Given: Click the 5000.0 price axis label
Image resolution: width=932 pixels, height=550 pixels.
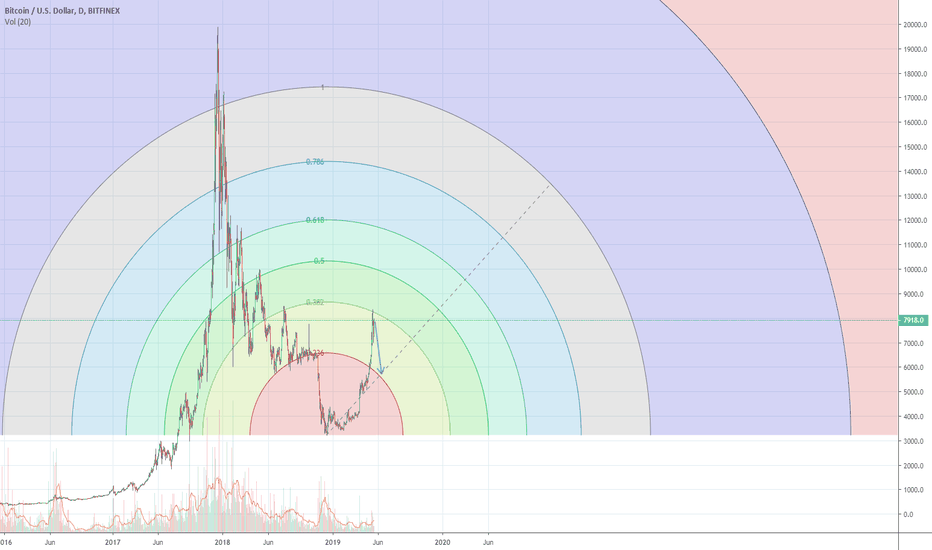Looking at the screenshot, I should 914,392.
